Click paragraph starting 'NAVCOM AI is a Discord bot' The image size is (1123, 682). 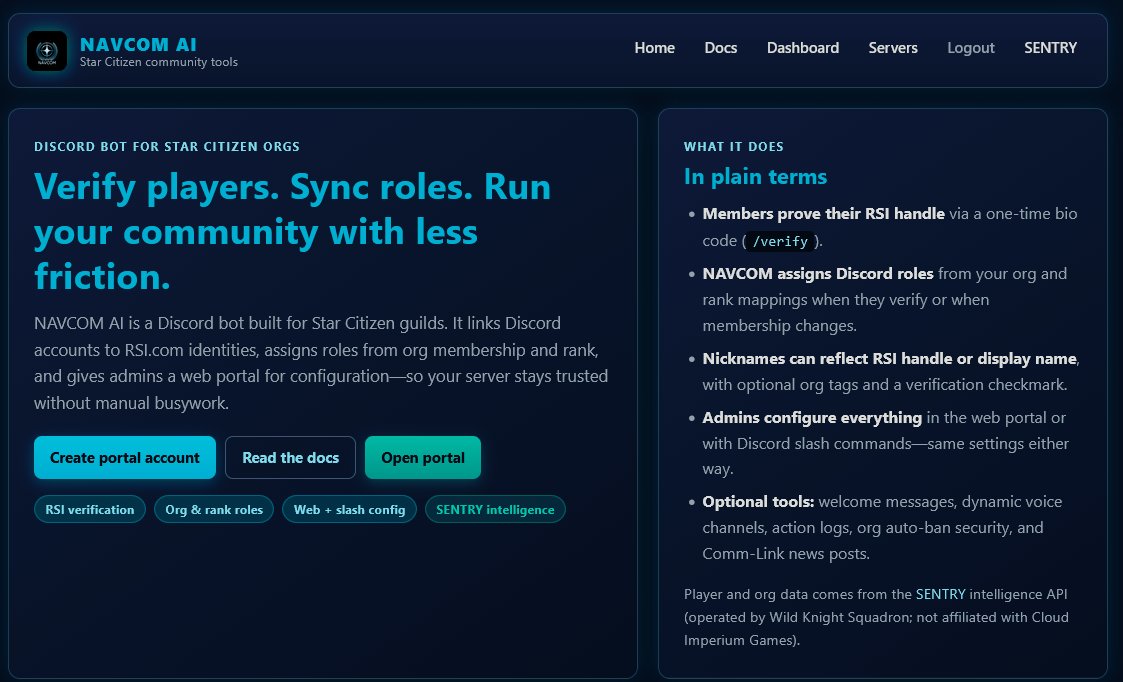click(321, 362)
